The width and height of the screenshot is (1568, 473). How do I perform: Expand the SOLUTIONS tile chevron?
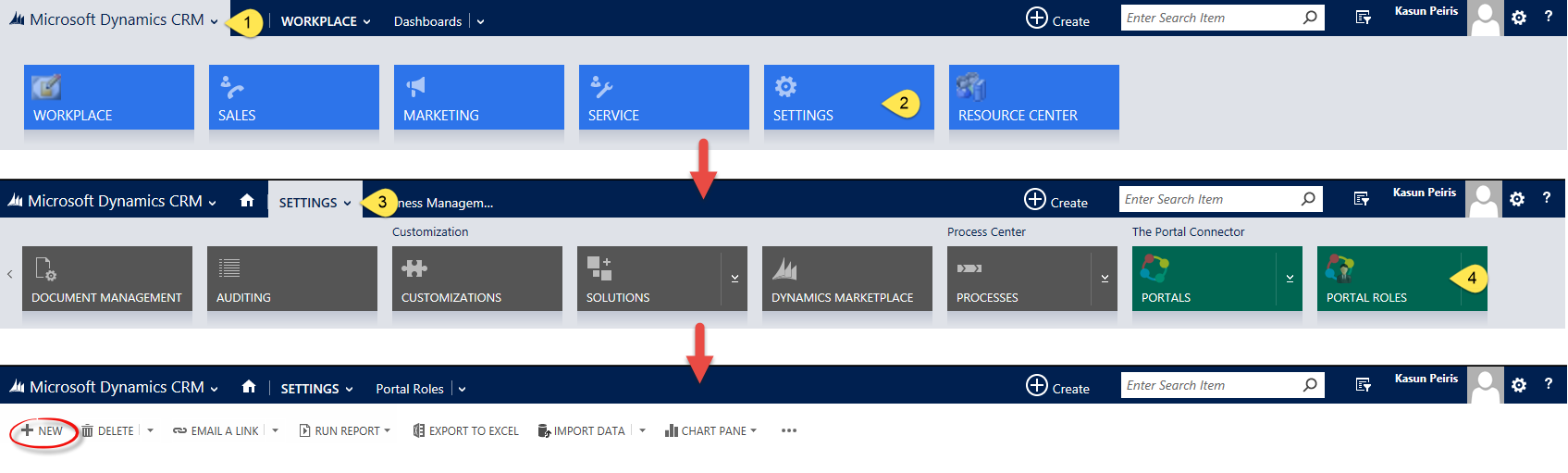tap(735, 279)
